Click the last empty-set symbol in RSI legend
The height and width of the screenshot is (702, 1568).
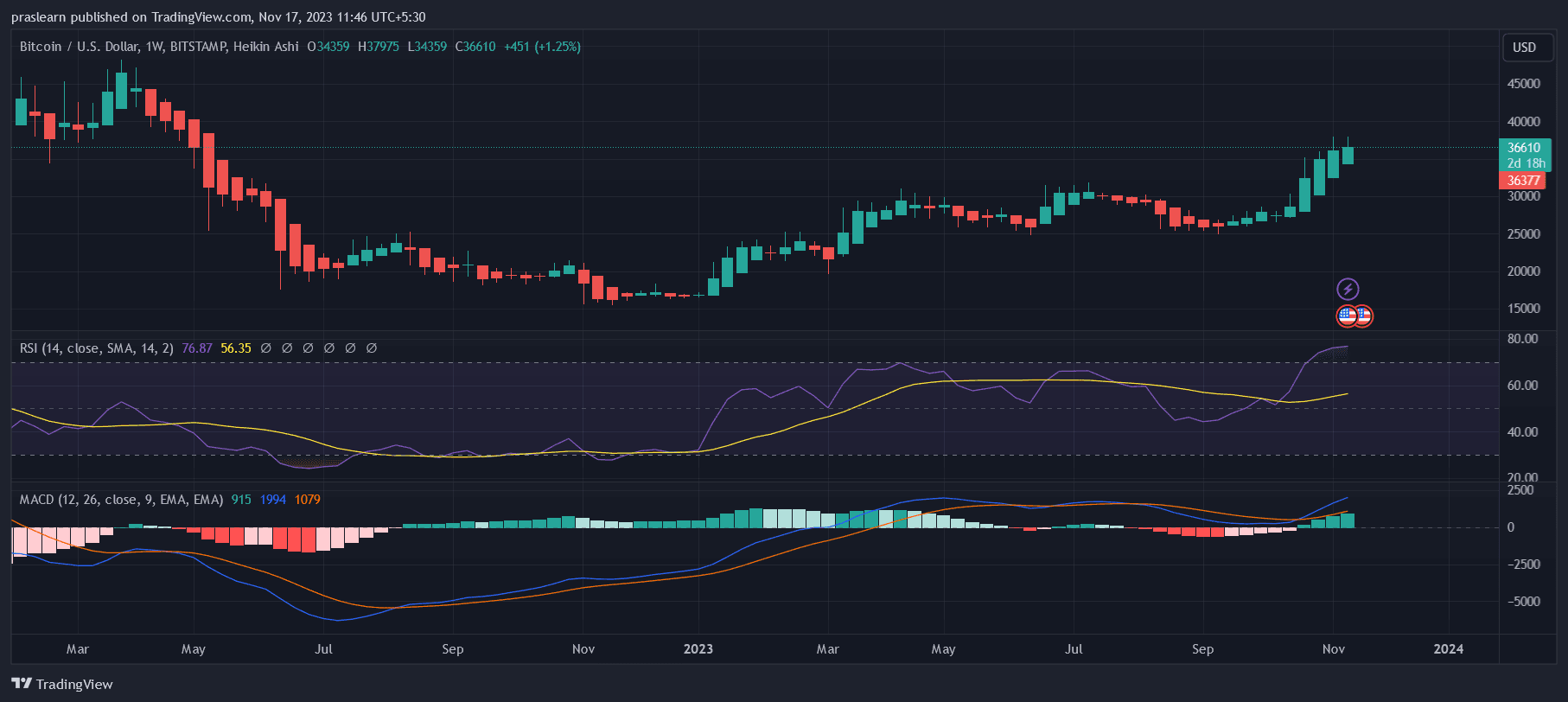pos(372,348)
